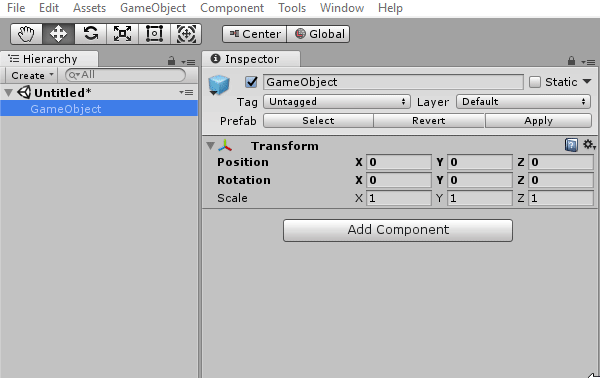600x378 pixels.
Task: Click the Hierarchy search field
Action: [x=126, y=75]
